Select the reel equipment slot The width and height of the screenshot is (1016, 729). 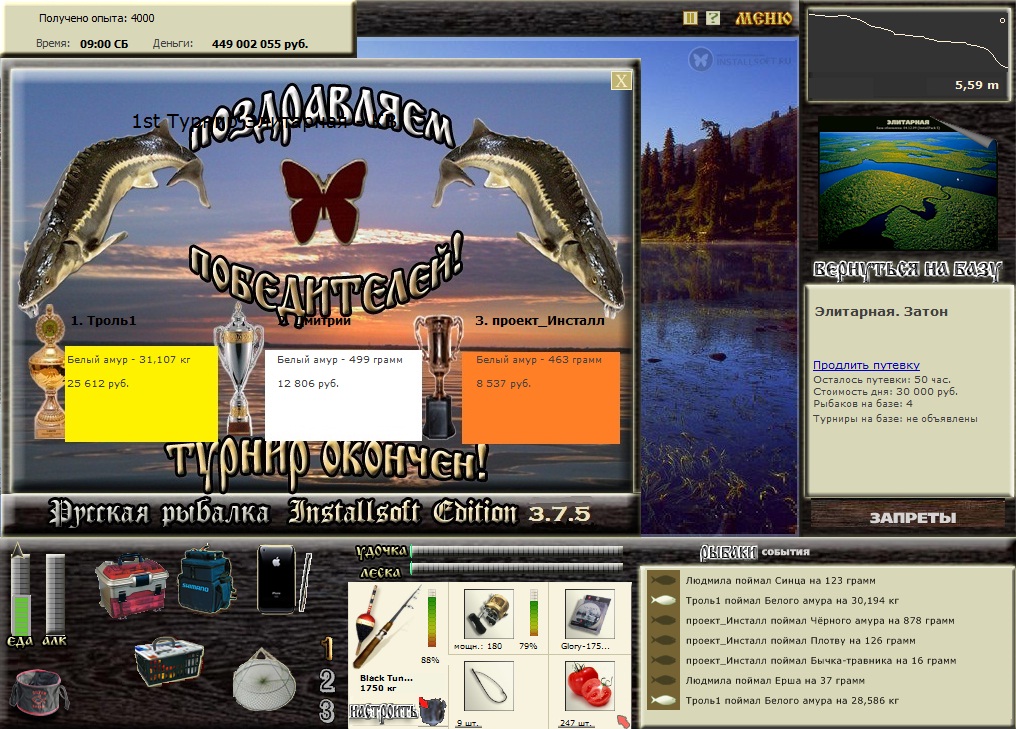pos(489,614)
